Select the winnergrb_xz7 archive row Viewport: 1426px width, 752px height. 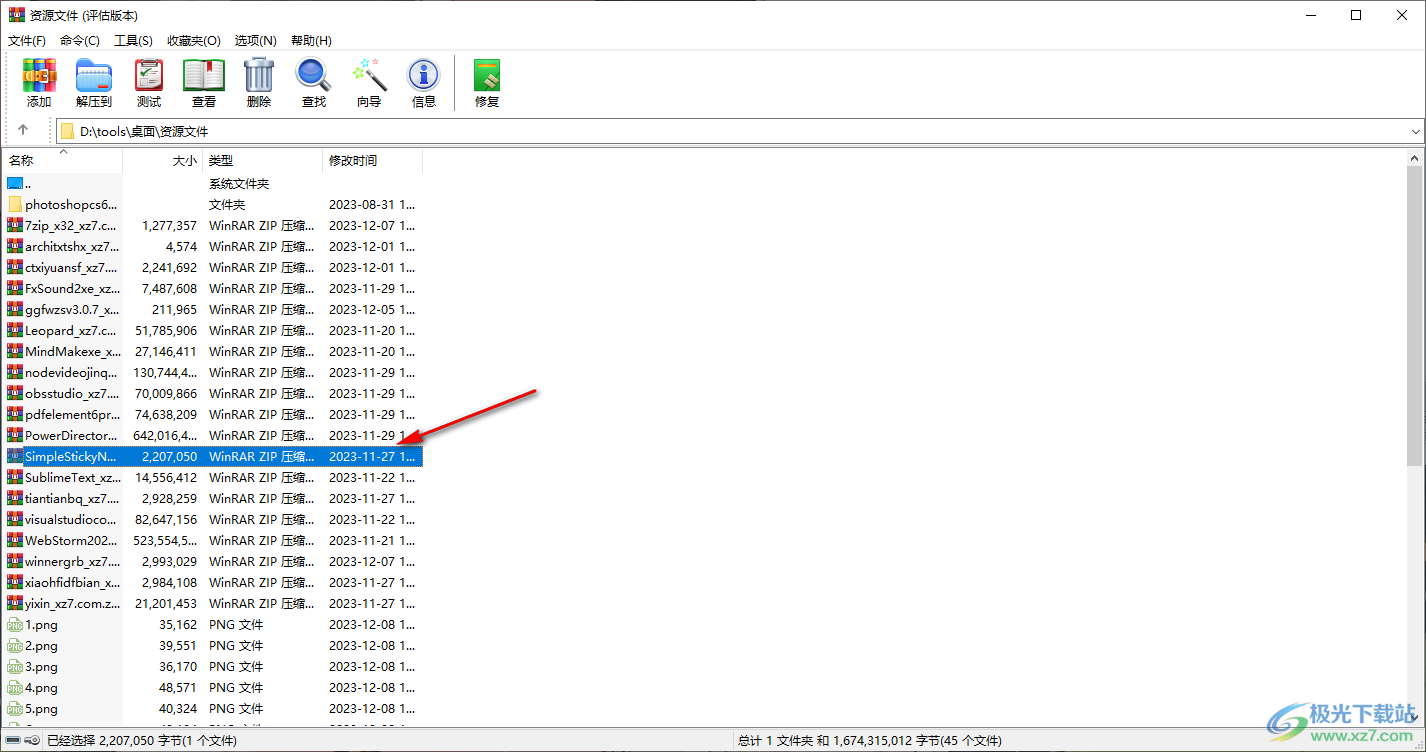coord(213,561)
